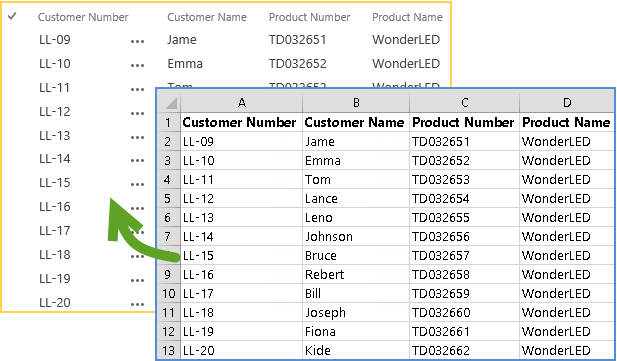Open ellipsis menu for LL-12 list item
Screen dimensions: 617x361
tap(137, 113)
